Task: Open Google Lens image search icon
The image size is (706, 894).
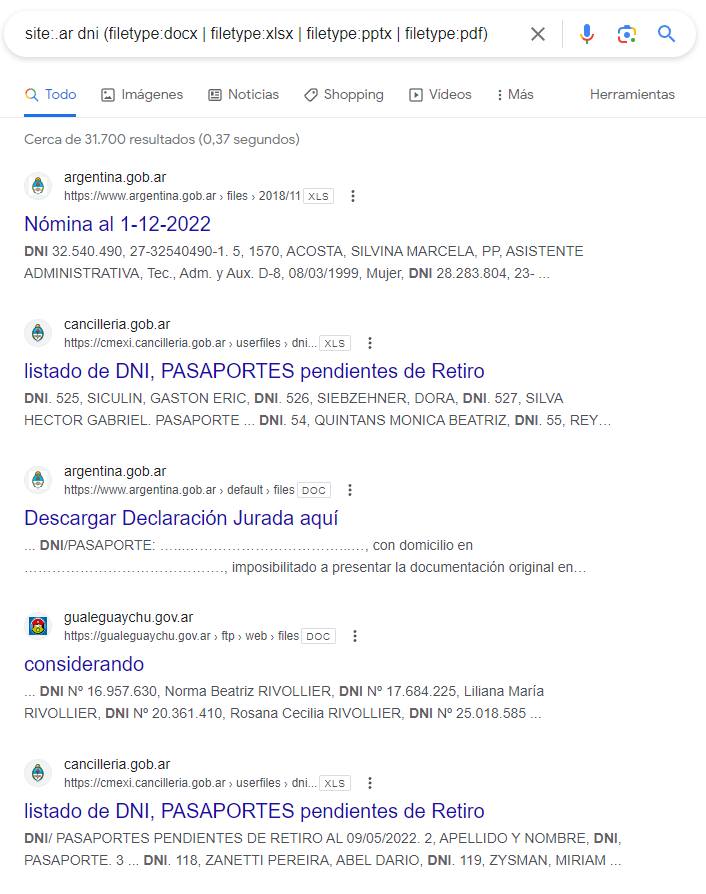Action: point(626,34)
